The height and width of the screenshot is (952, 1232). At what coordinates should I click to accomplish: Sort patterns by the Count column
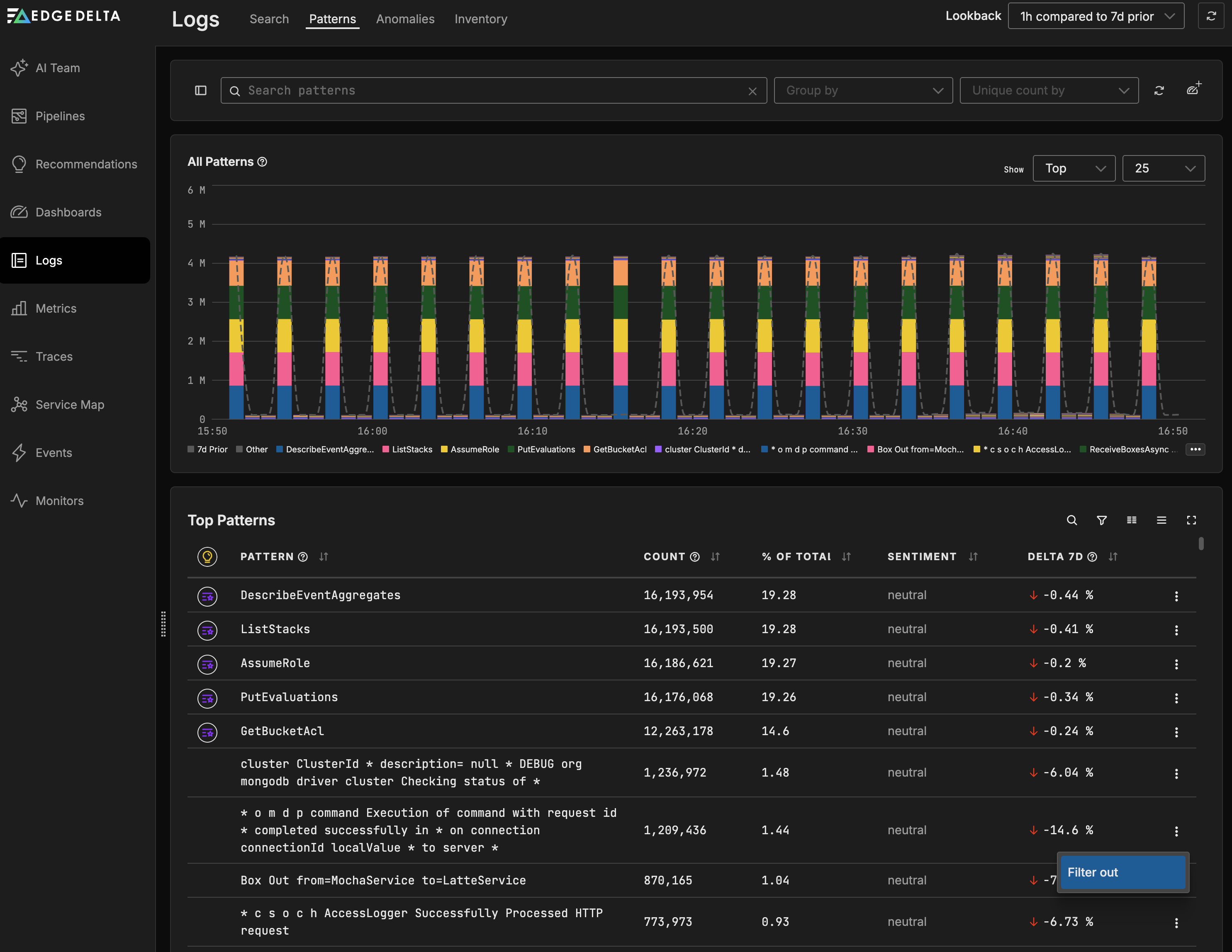tap(715, 557)
